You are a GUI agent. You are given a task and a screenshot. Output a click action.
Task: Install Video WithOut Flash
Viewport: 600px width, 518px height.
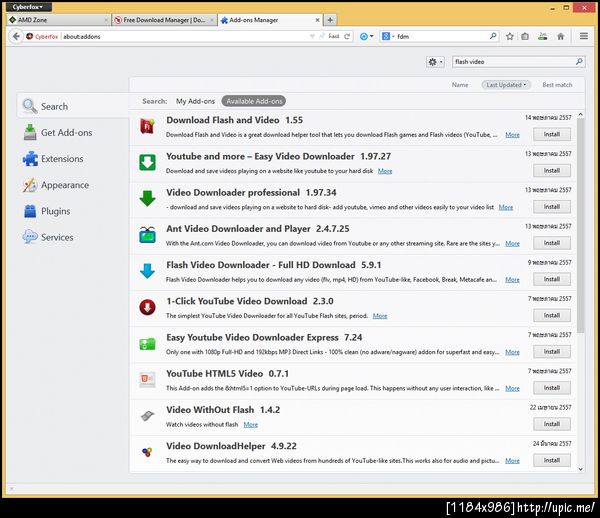pyautogui.click(x=552, y=424)
